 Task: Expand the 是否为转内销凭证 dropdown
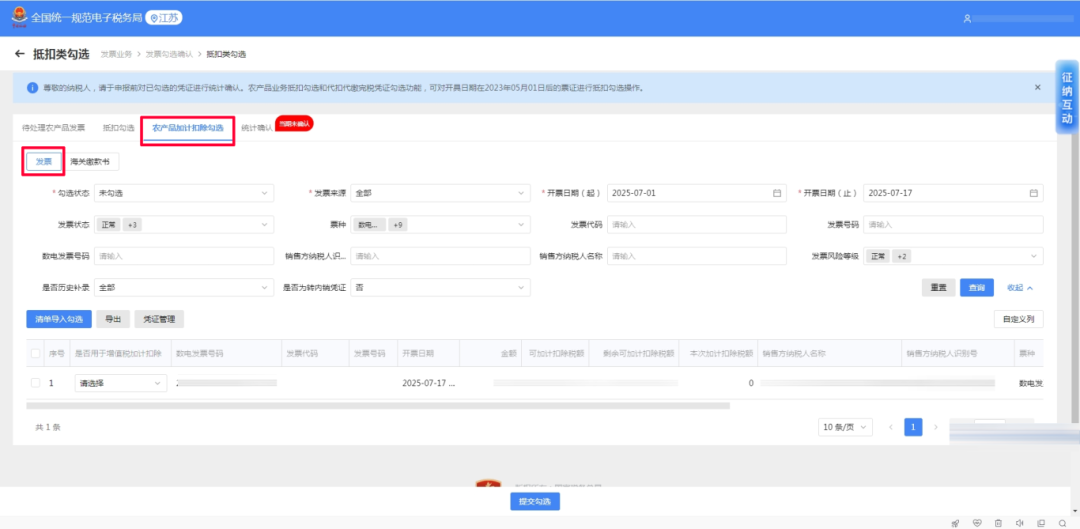[440, 287]
